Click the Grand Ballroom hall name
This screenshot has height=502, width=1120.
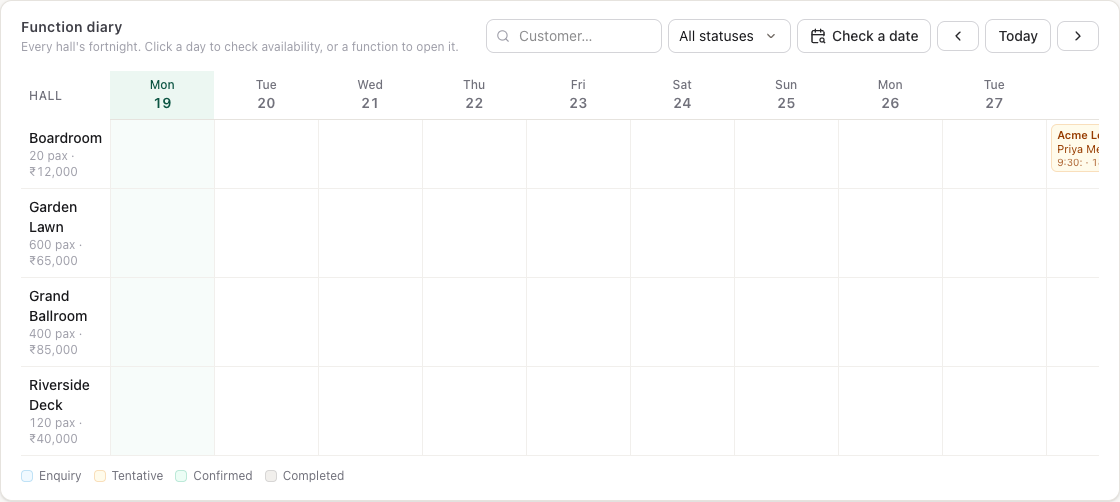click(58, 306)
